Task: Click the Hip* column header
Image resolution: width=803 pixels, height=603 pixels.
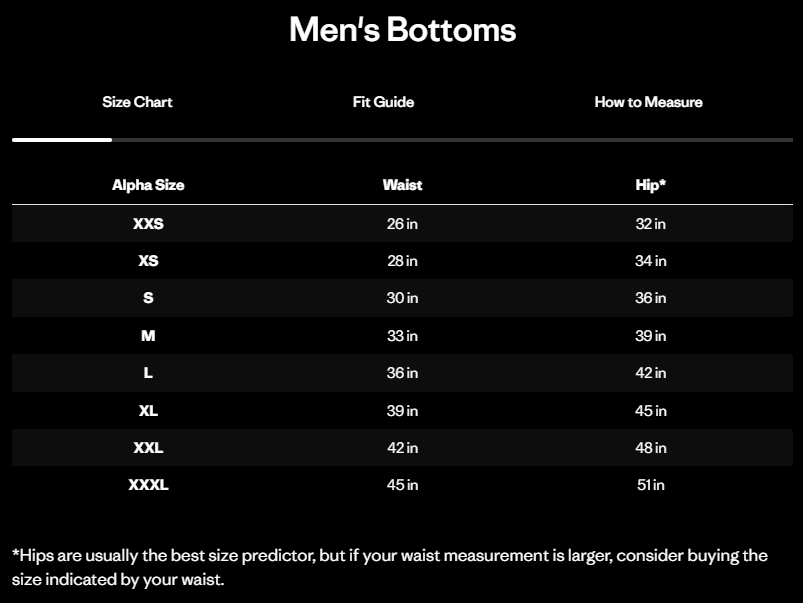Action: 650,185
